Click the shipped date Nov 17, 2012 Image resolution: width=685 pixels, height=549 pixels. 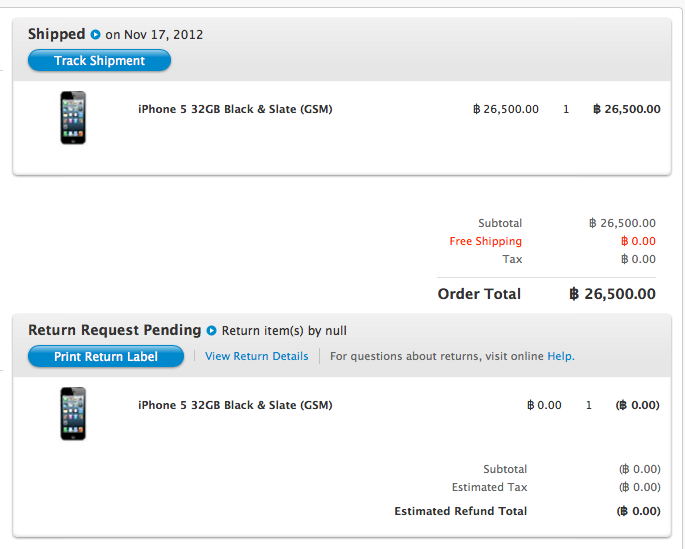click(x=163, y=35)
